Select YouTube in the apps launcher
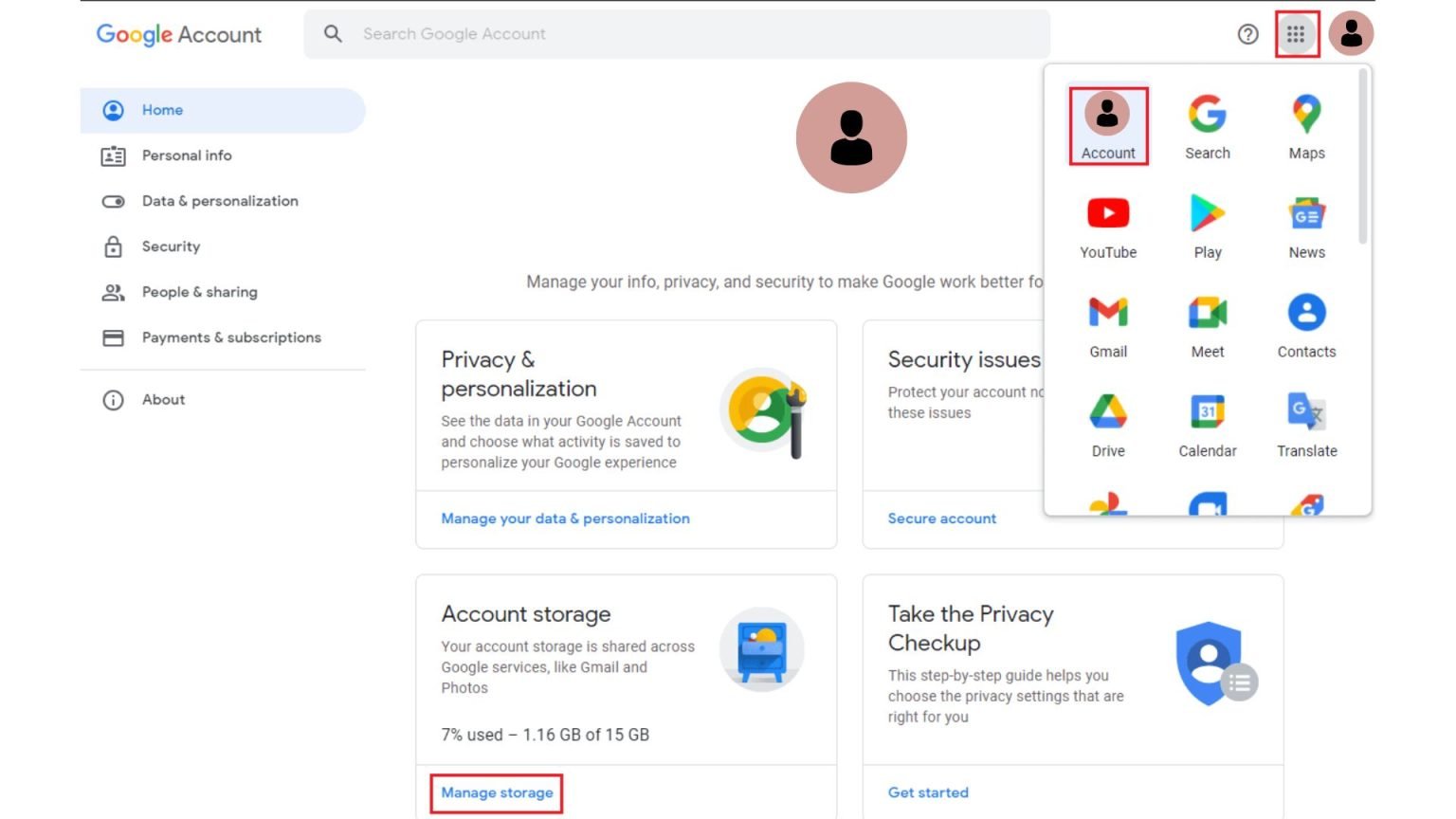Image resolution: width=1456 pixels, height=819 pixels. pyautogui.click(x=1107, y=225)
